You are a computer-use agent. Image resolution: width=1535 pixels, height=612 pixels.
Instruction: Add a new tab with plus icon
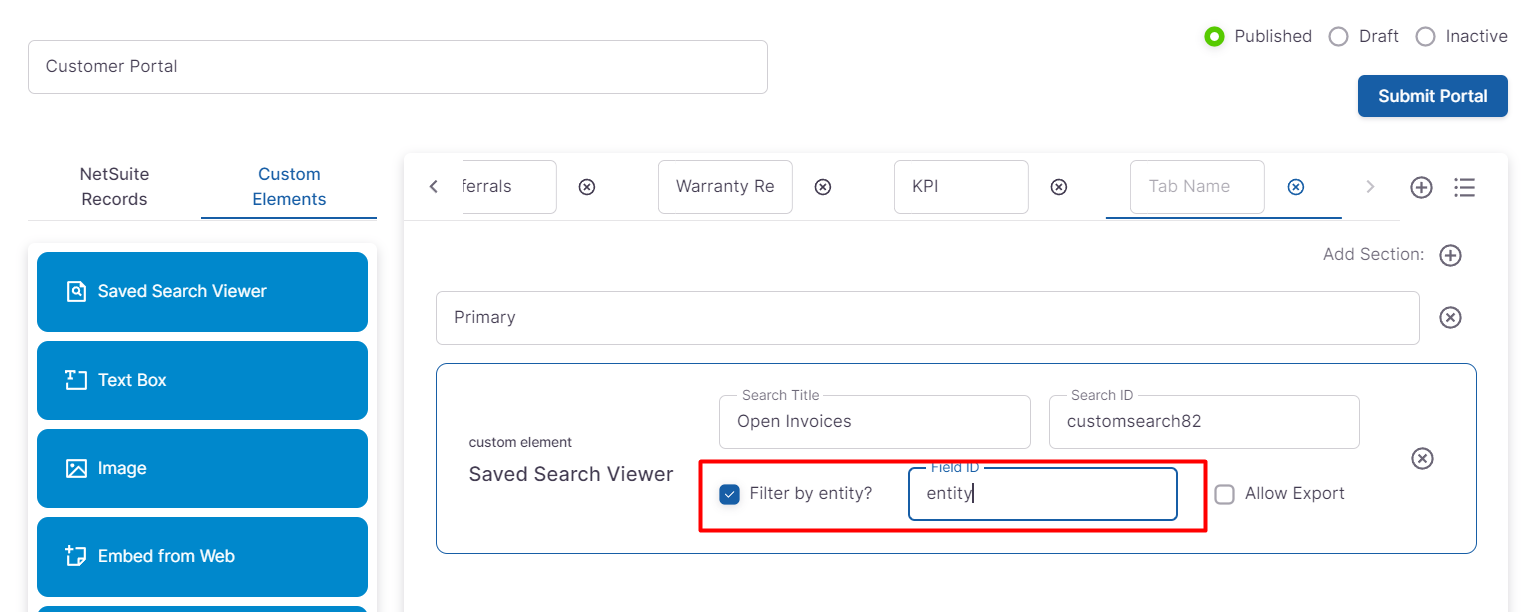1421,187
